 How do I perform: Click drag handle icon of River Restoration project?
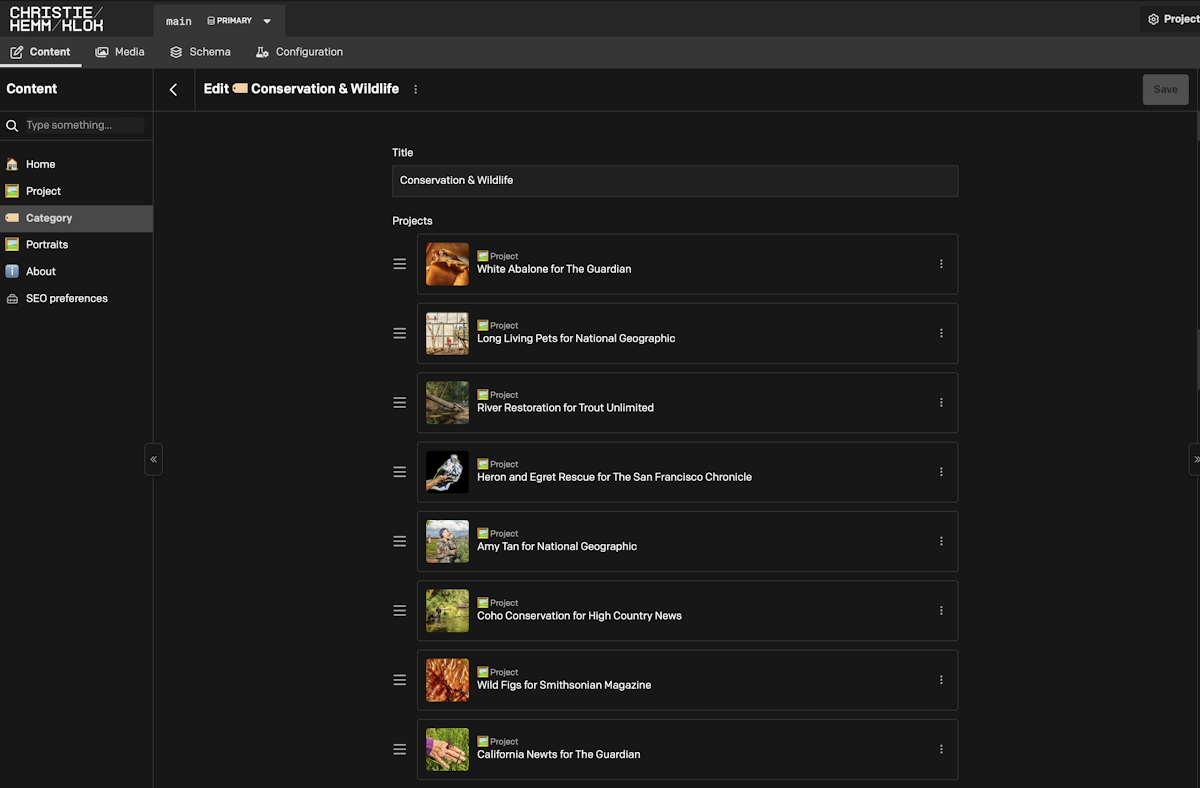click(400, 403)
